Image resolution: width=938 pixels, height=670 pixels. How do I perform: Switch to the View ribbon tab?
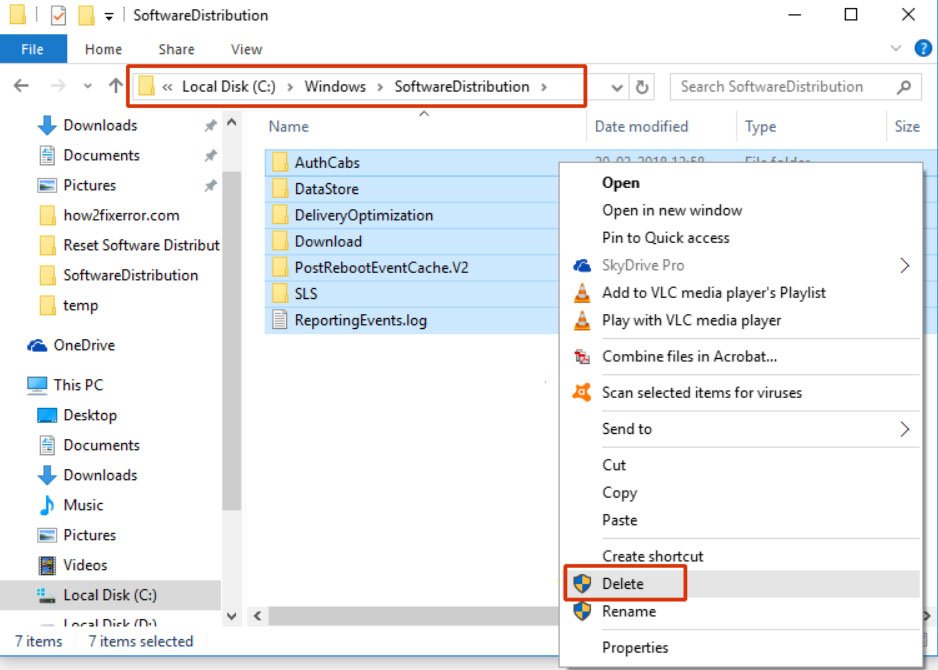246,49
